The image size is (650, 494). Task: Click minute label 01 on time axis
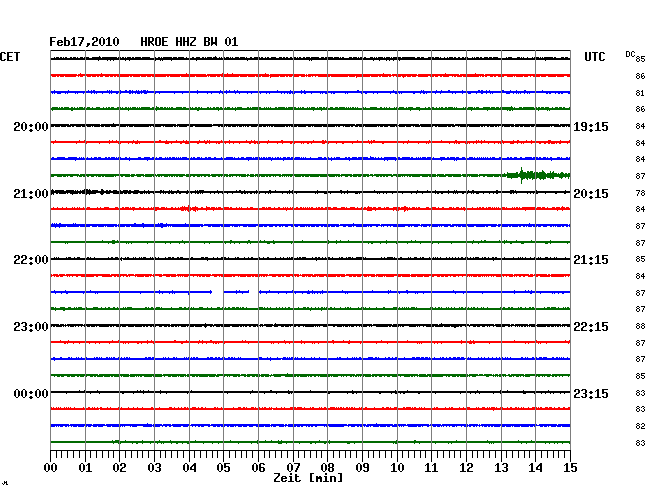click(x=85, y=468)
